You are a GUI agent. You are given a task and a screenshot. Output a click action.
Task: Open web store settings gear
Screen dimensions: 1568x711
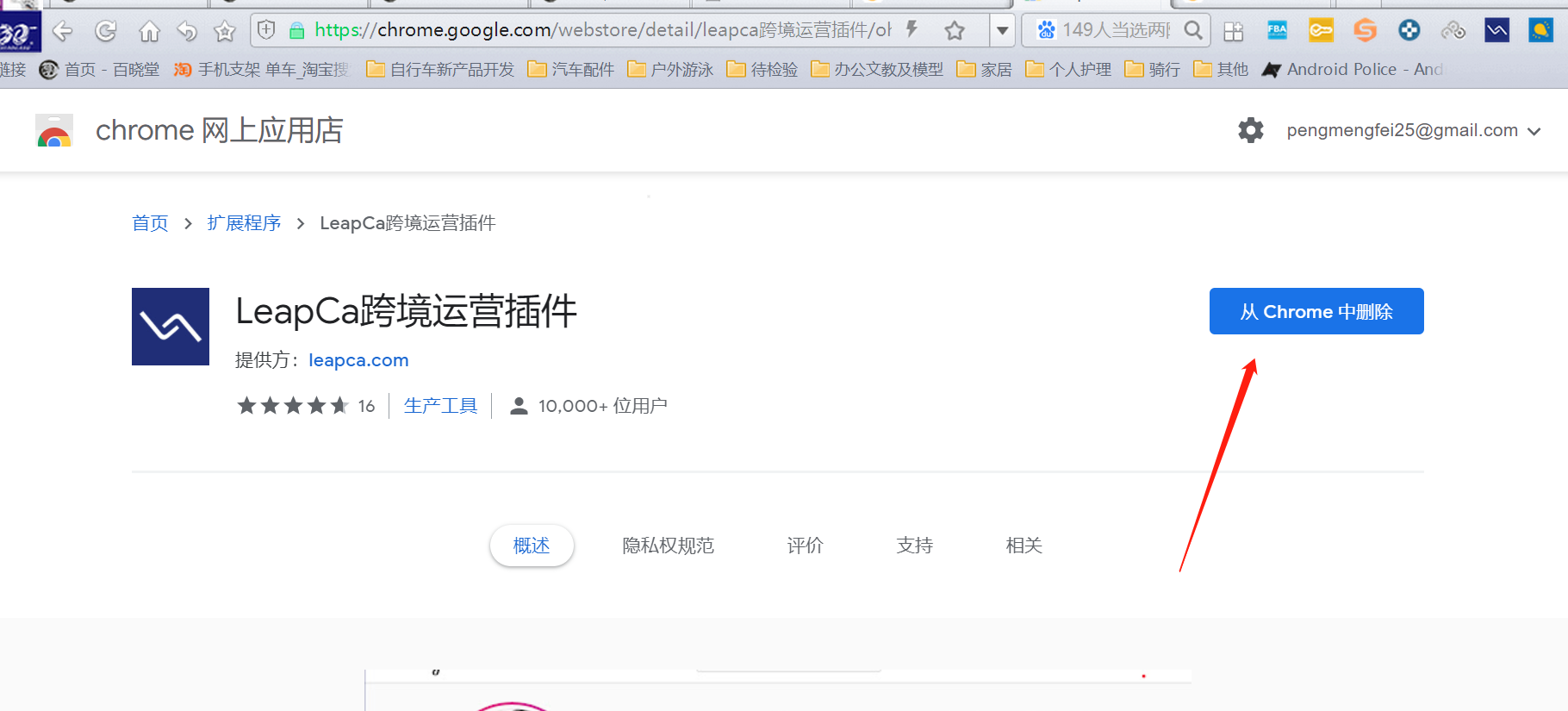1251,130
